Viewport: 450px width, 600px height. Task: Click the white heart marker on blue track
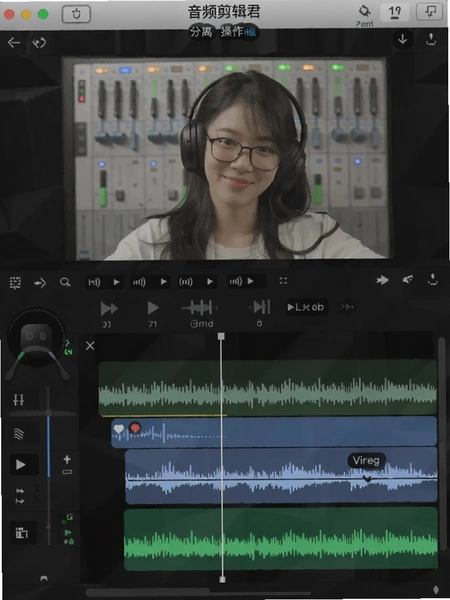[119, 429]
